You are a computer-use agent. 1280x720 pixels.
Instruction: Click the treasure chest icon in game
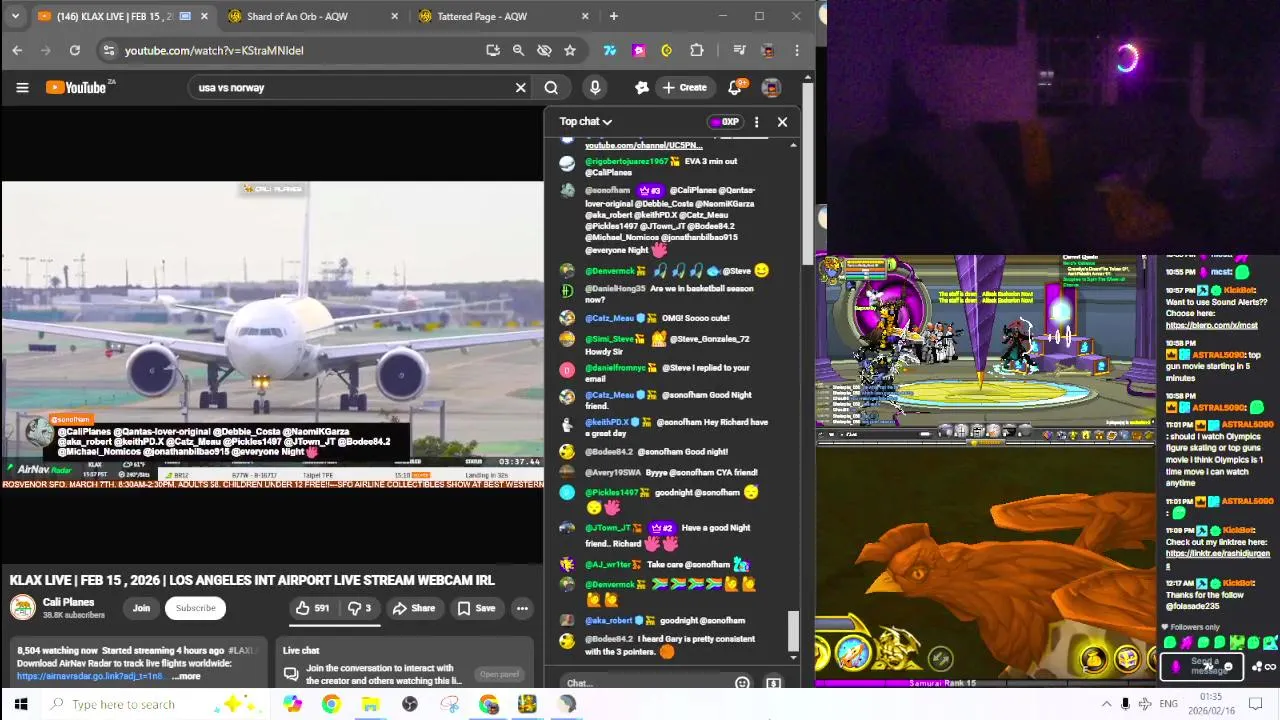[x=1126, y=658]
